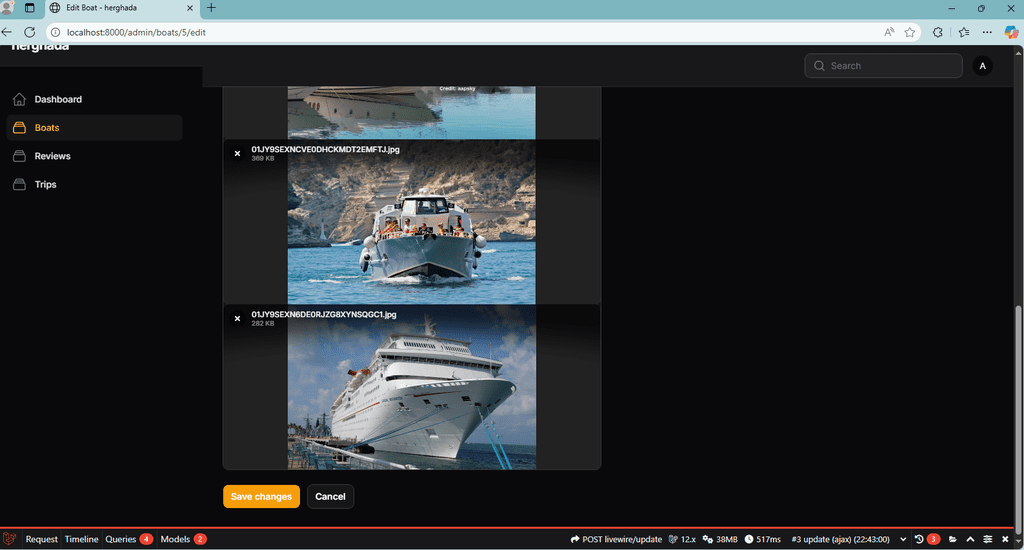Open Debugbar settings sliders icon

click(x=987, y=540)
